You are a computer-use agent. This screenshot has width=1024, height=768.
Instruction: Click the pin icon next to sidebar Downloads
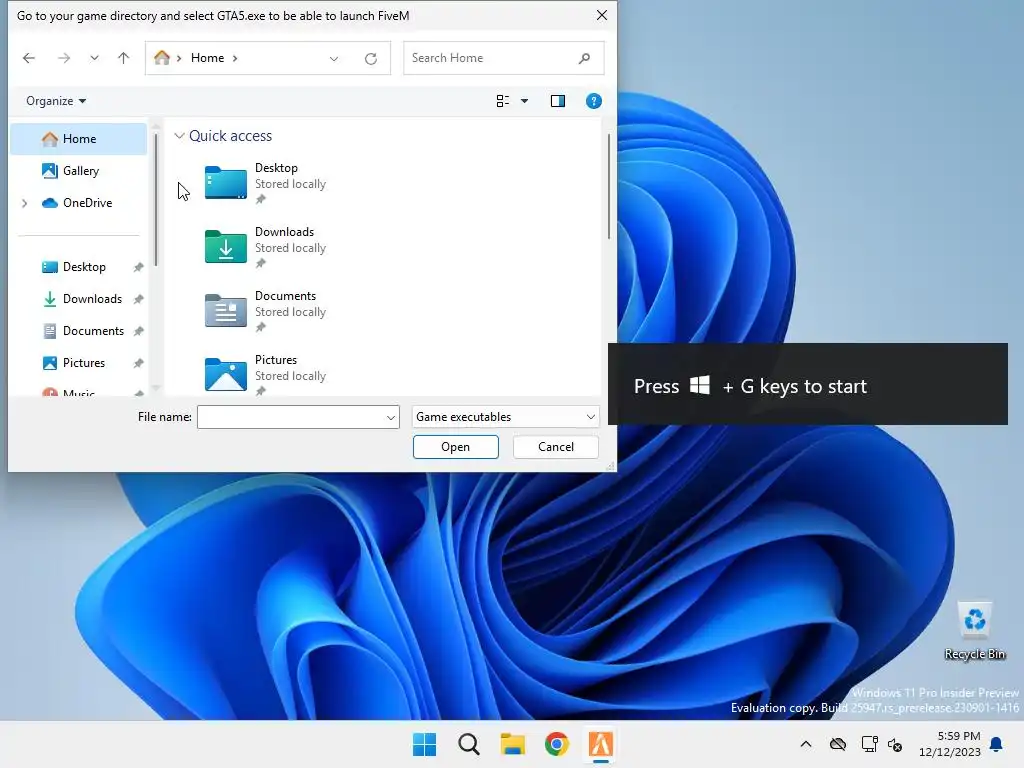pyautogui.click(x=138, y=300)
